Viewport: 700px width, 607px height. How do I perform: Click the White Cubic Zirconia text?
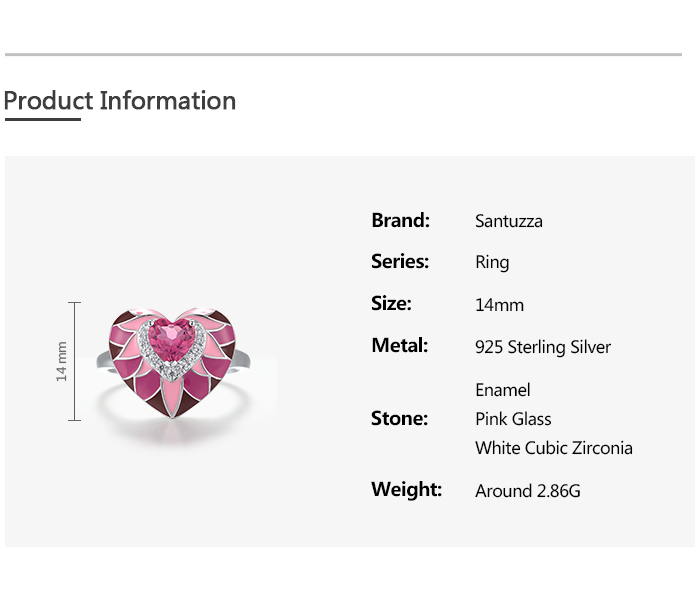(554, 448)
